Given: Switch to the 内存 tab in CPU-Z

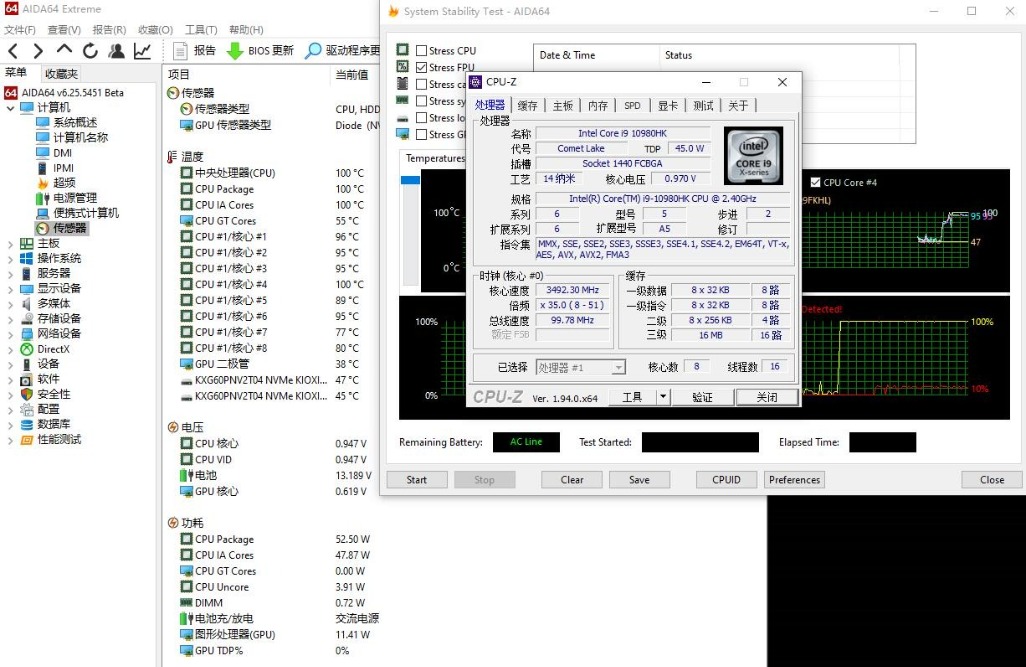Looking at the screenshot, I should click(x=598, y=106).
